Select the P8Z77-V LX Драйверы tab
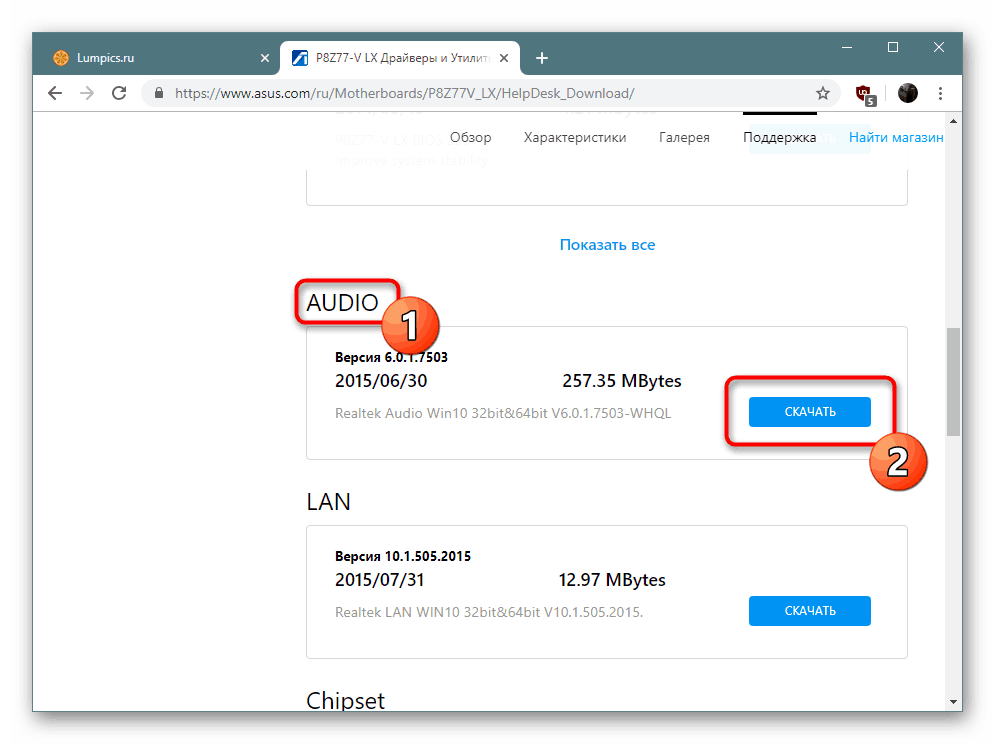Screen dimensions: 995x744 [x=400, y=58]
